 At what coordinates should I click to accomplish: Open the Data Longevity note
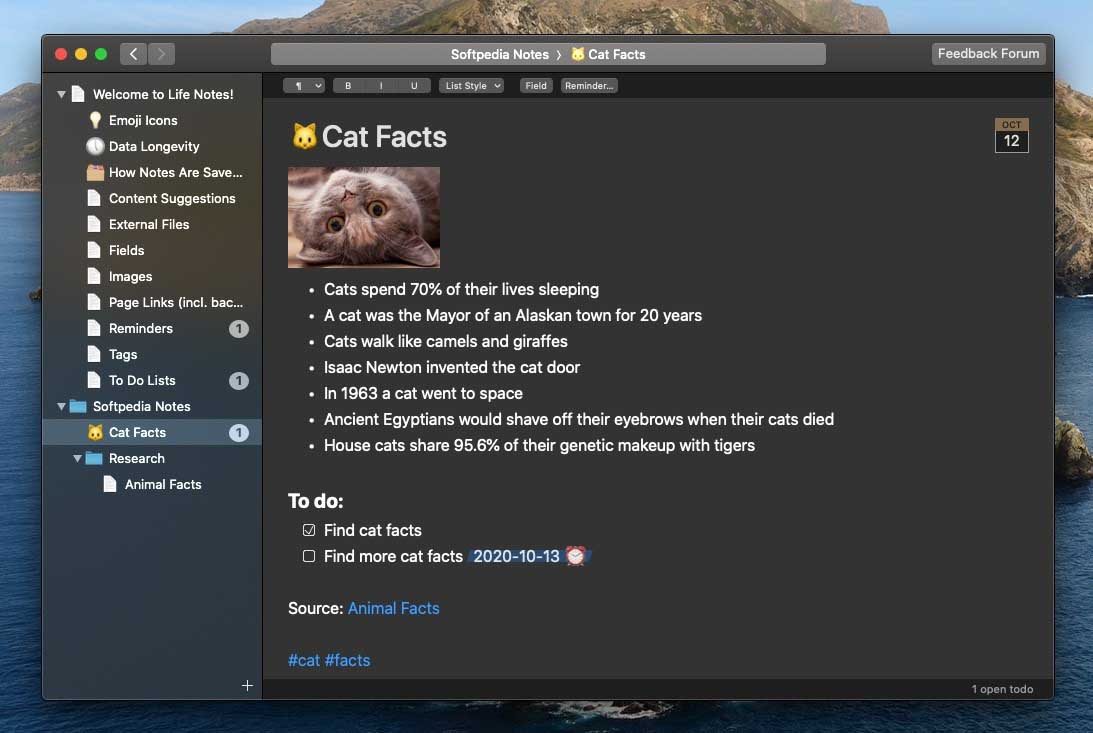coord(152,146)
